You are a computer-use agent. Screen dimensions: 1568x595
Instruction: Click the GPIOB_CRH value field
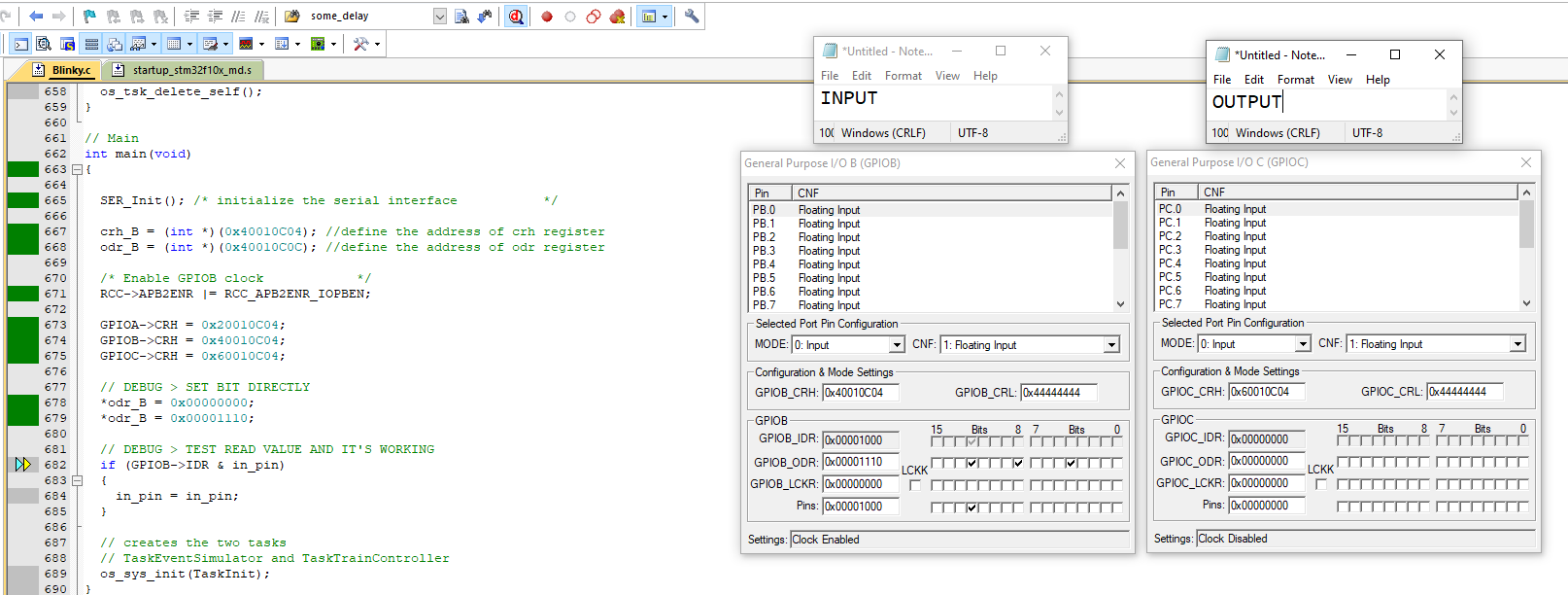pyautogui.click(x=861, y=393)
